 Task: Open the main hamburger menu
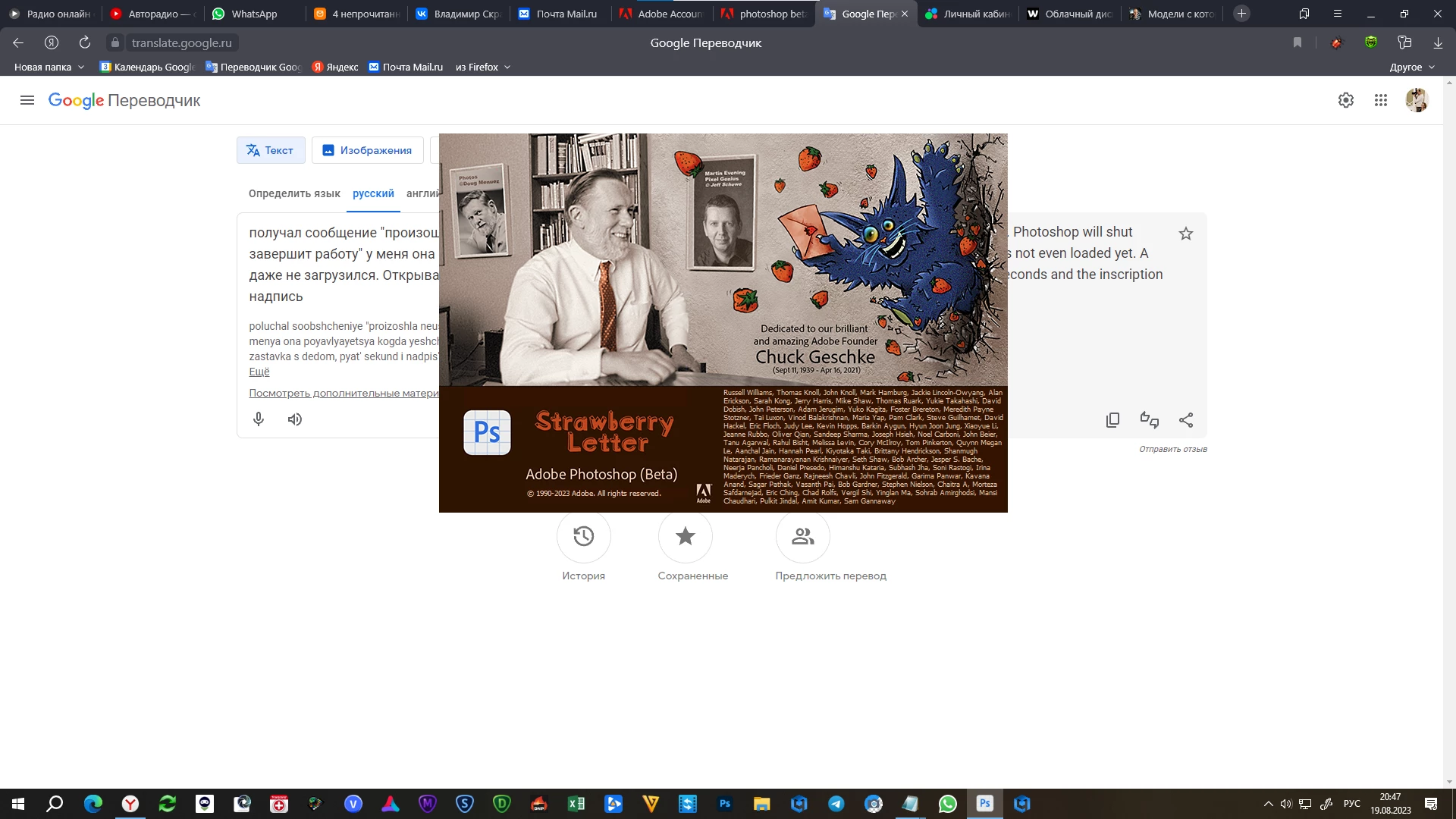pos(27,100)
